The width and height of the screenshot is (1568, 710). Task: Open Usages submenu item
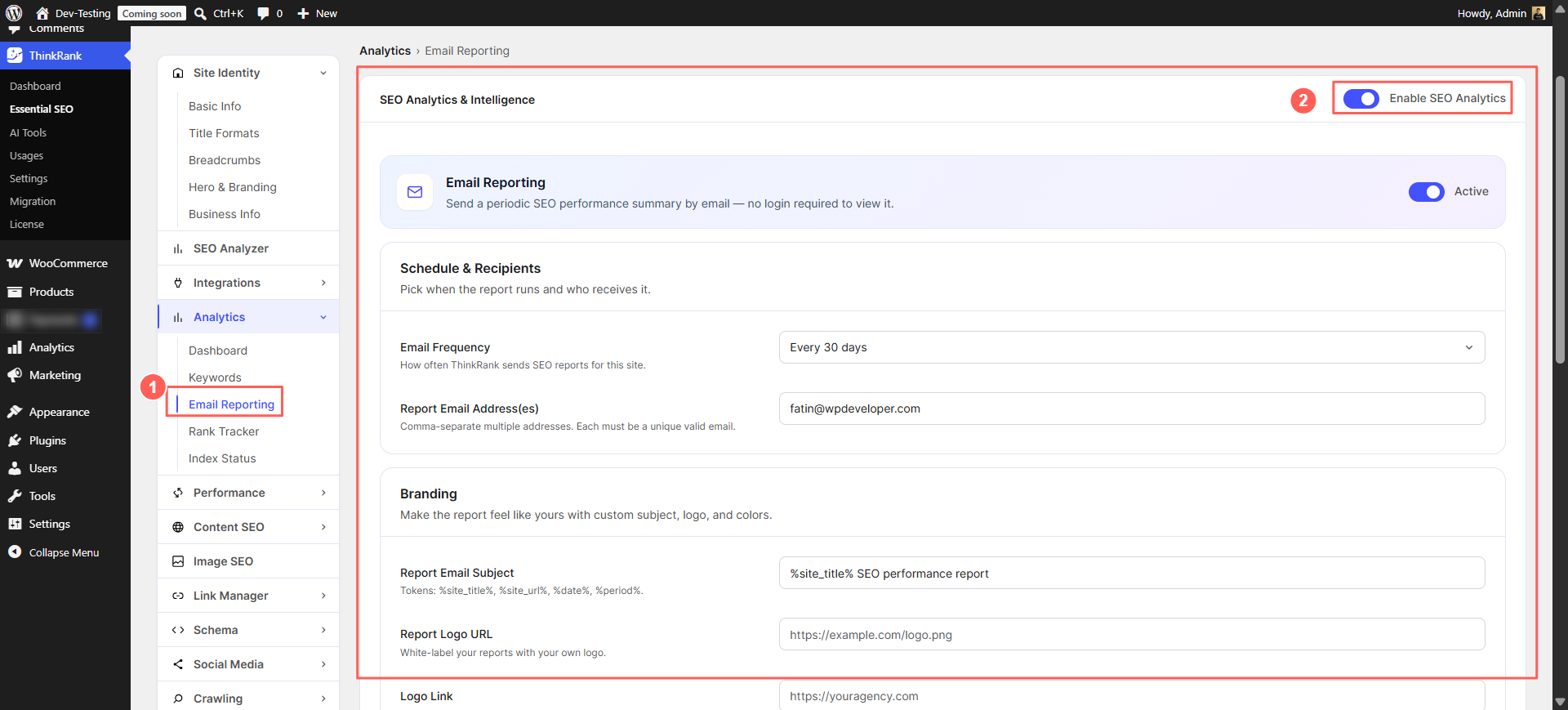point(26,155)
